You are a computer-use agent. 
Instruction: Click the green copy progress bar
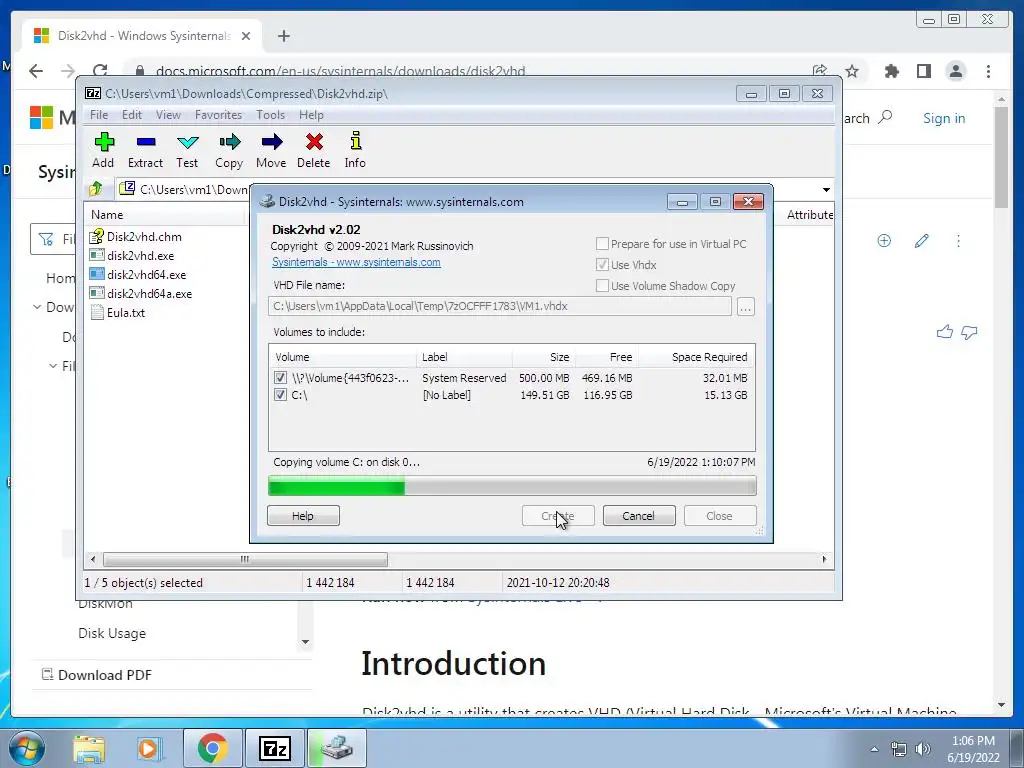pyautogui.click(x=336, y=485)
